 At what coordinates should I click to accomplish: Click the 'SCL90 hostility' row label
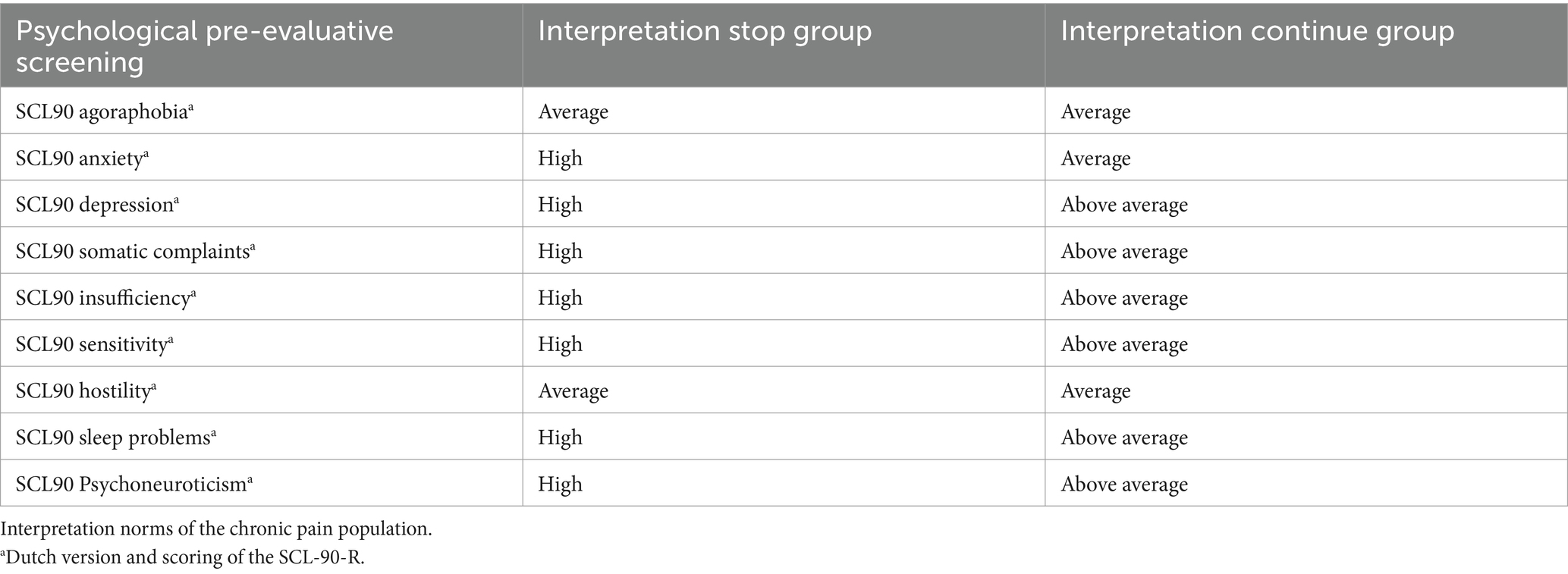[x=86, y=391]
